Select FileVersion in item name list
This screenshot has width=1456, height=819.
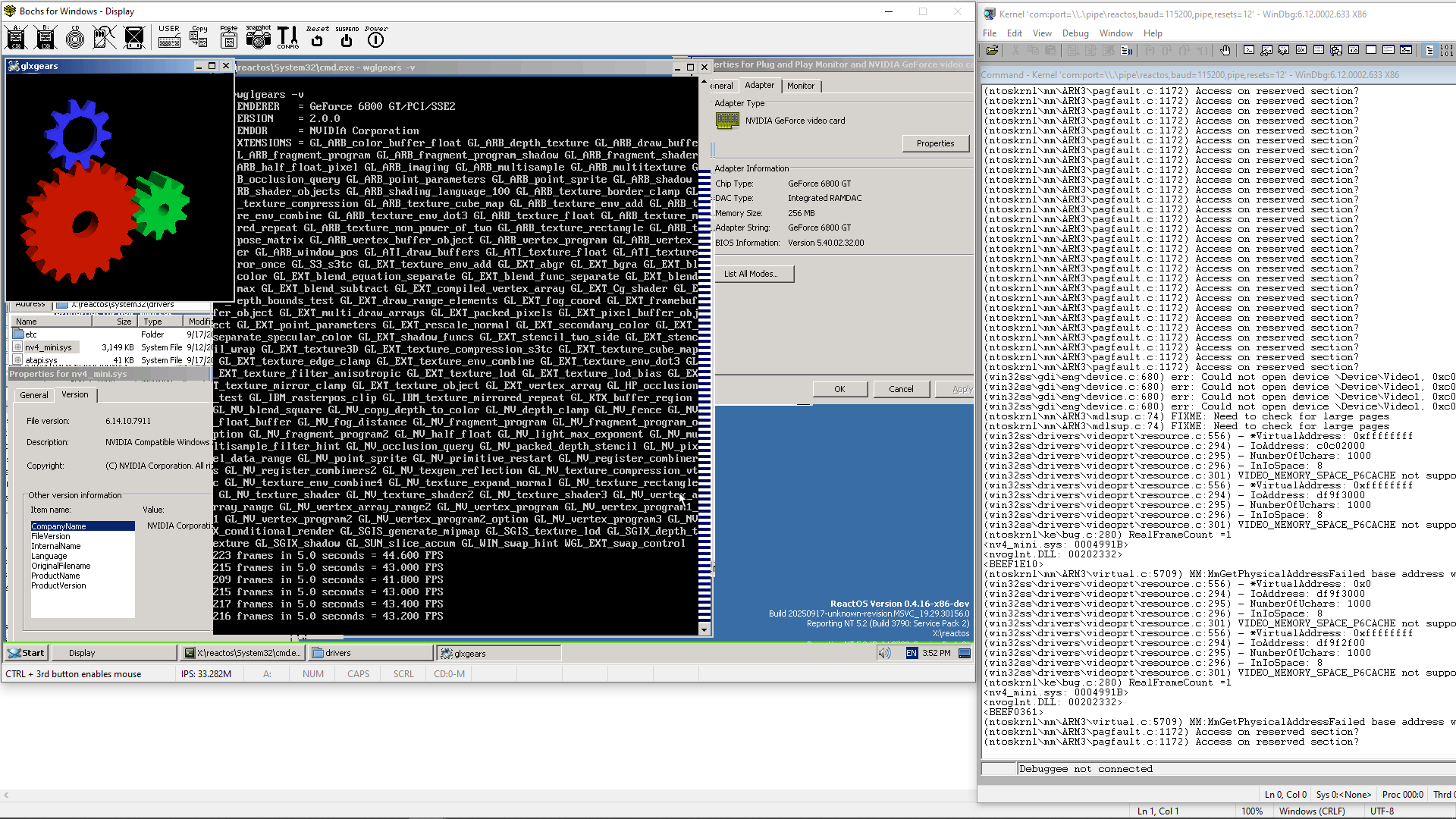pyautogui.click(x=51, y=536)
